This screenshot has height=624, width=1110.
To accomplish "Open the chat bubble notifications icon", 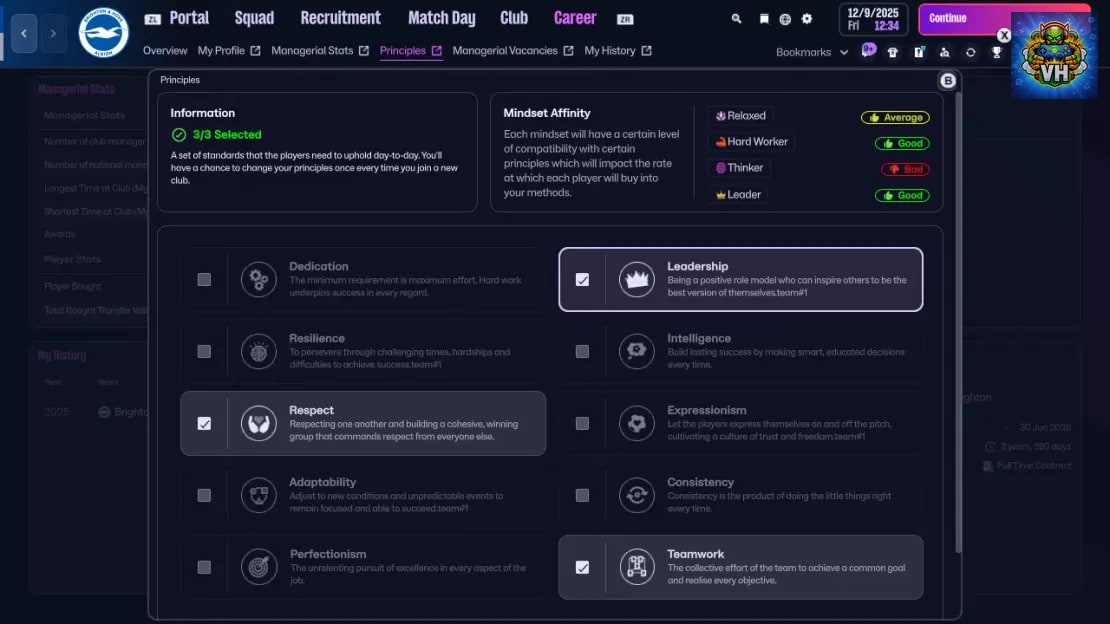I will click(869, 50).
